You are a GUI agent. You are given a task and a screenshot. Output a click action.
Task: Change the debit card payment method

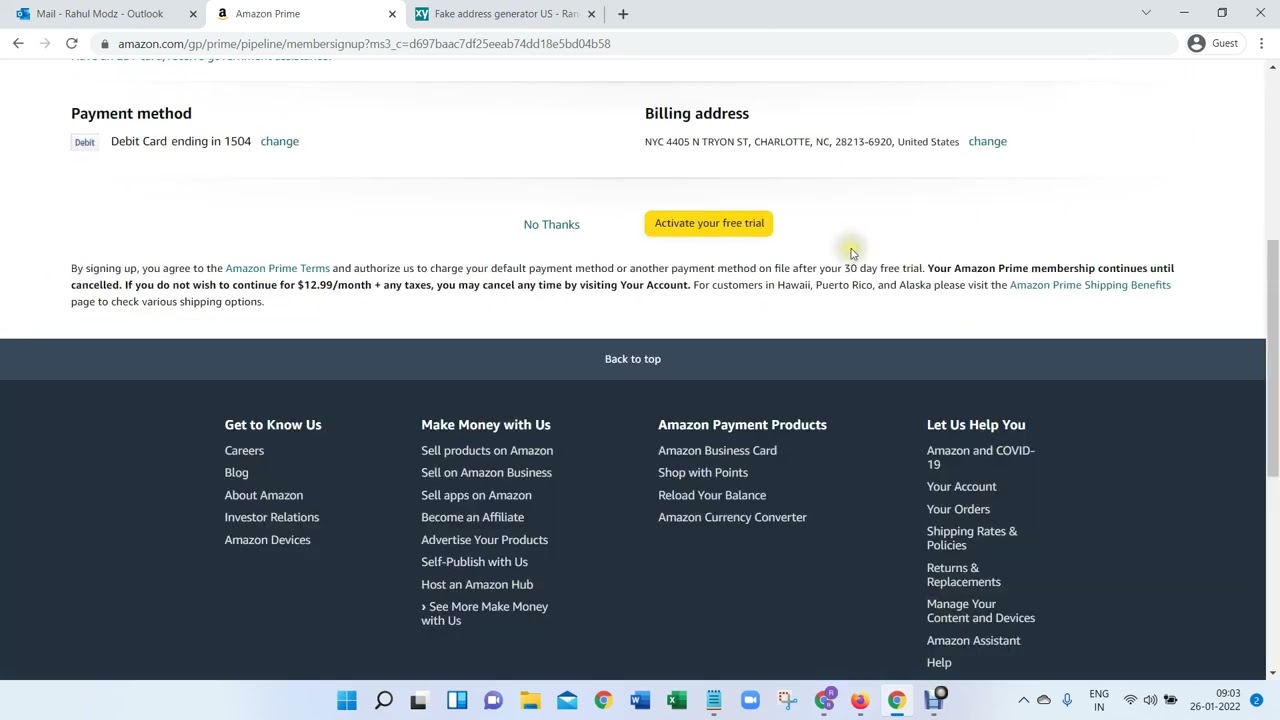[x=279, y=141]
